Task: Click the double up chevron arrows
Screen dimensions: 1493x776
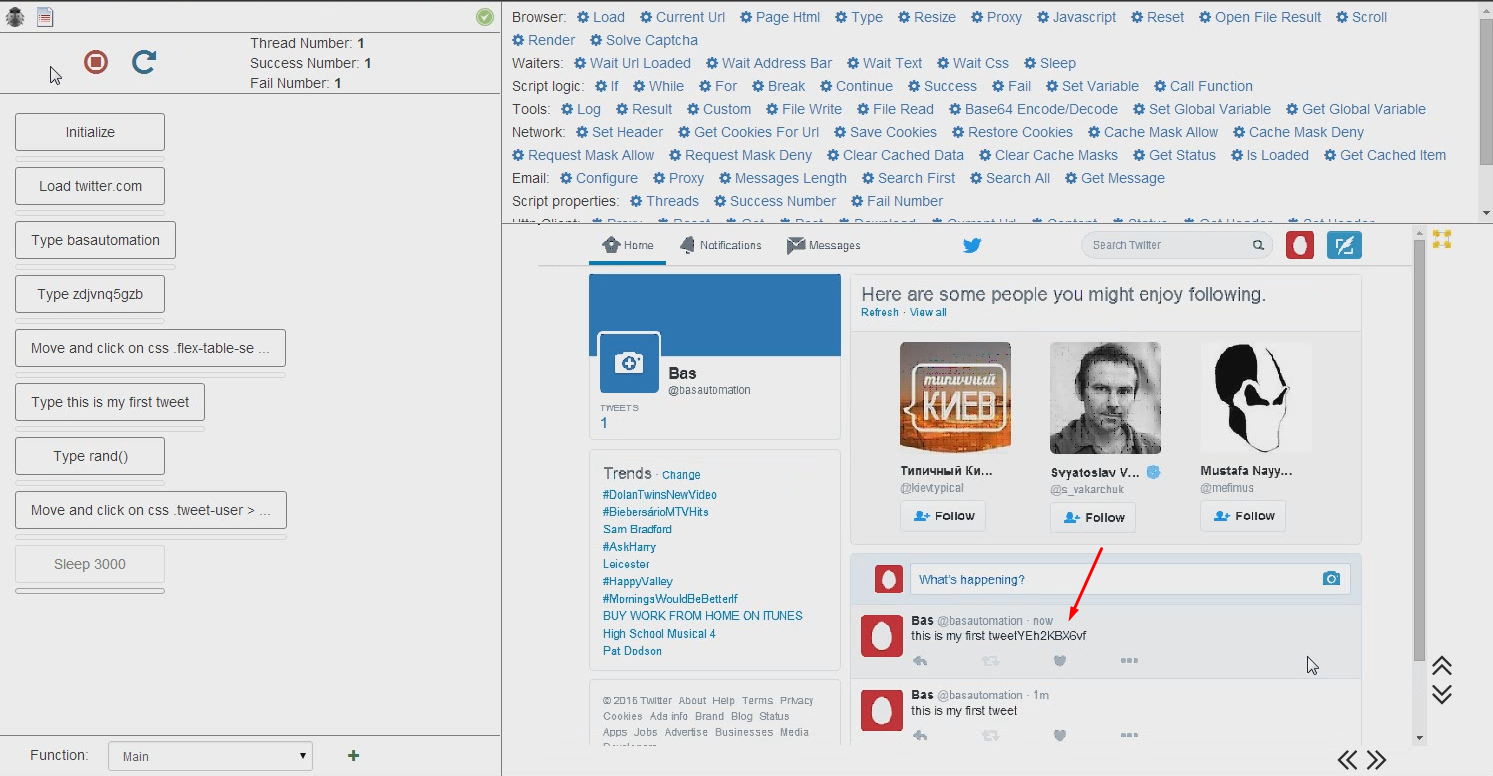Action: 1441,666
